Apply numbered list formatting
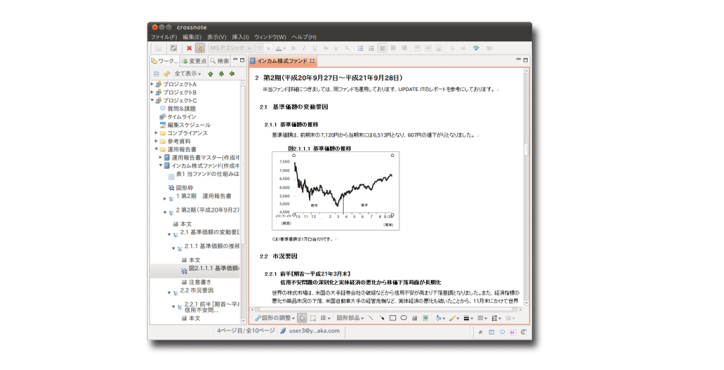This screenshot has height=370, width=724. point(371,48)
